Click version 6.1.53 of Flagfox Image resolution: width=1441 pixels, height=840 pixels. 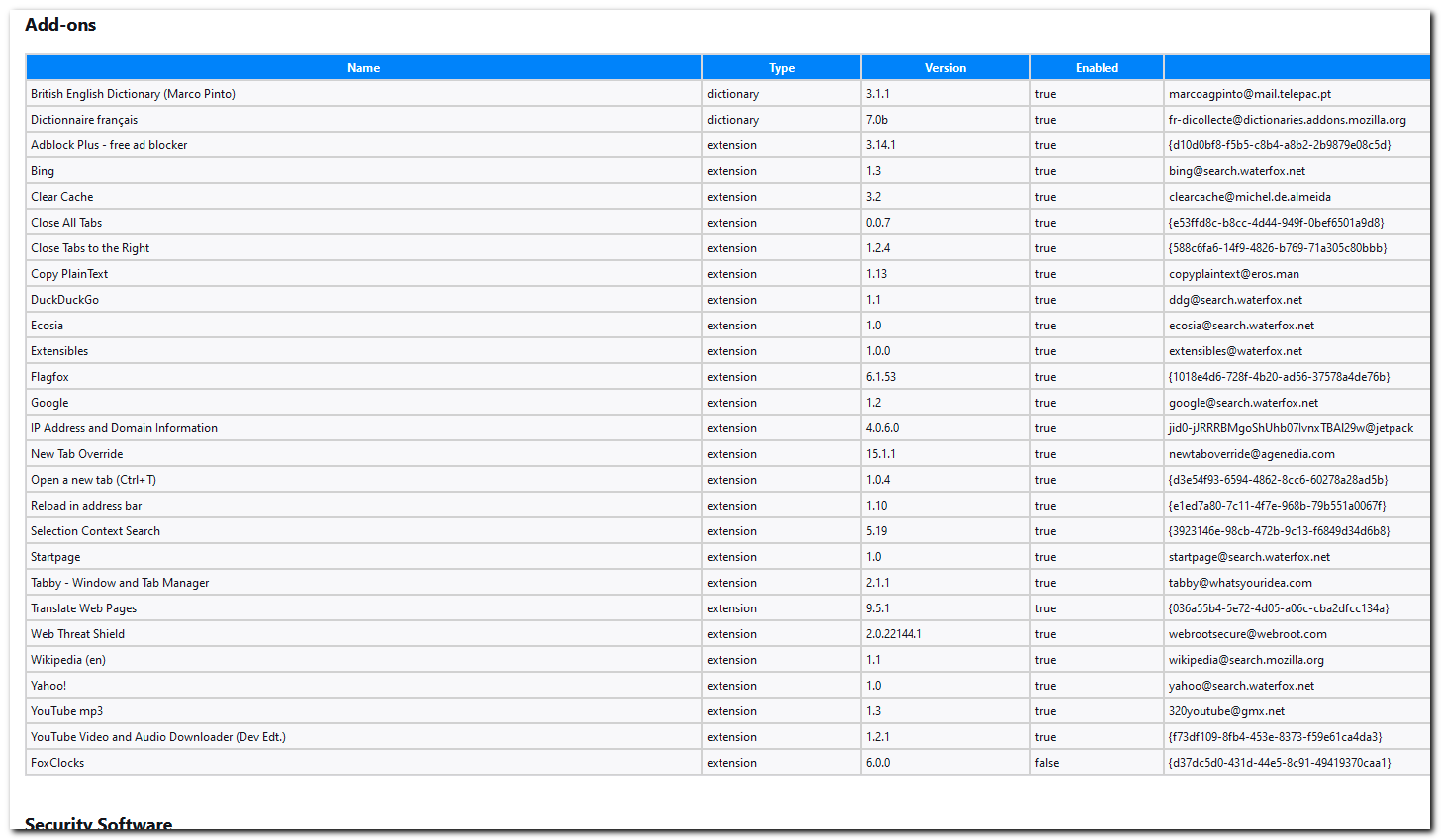click(x=881, y=377)
